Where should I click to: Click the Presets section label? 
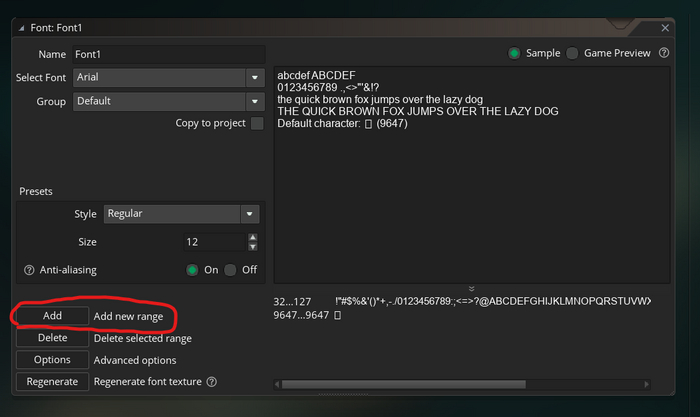pos(36,192)
